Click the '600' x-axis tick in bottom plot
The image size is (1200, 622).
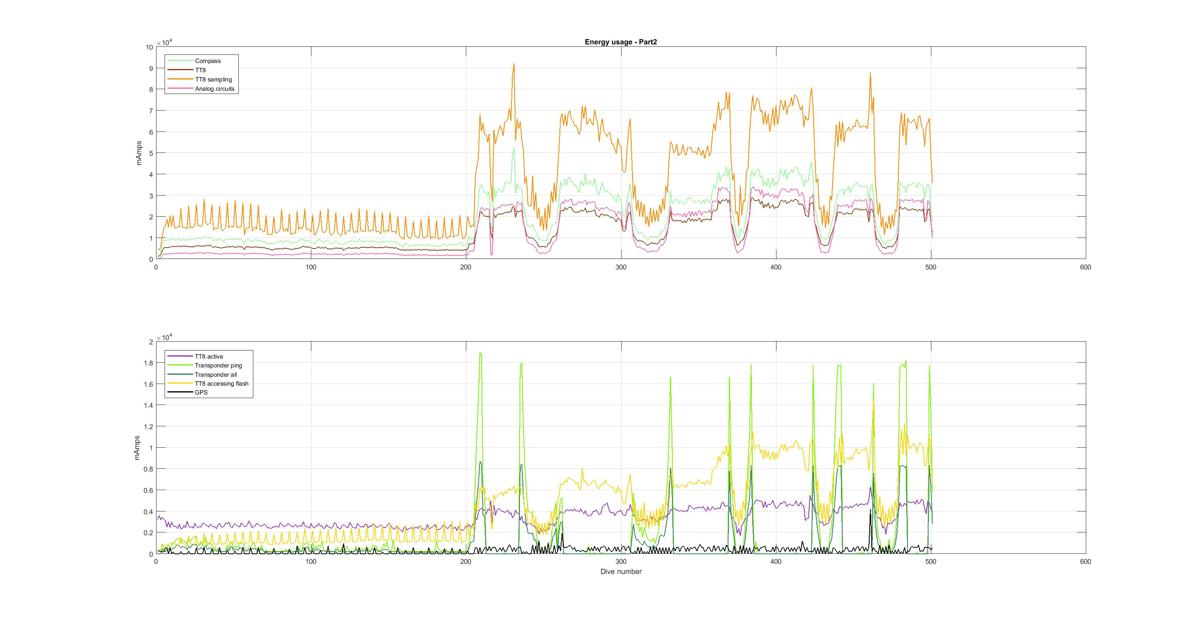(x=1085, y=562)
